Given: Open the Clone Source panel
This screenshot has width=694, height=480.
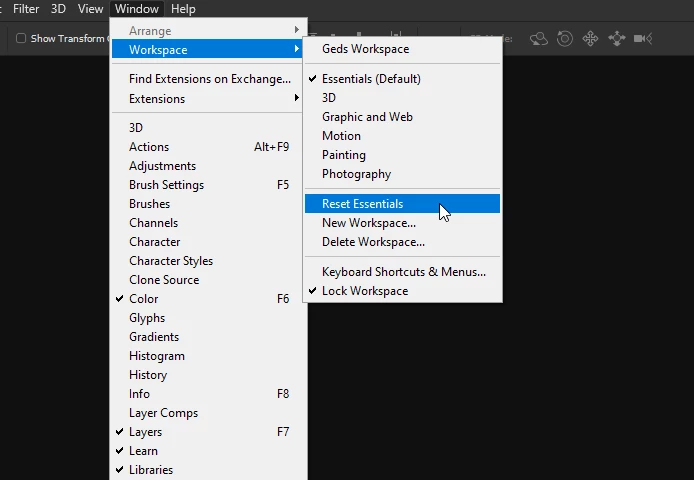Looking at the screenshot, I should [x=207, y=280].
